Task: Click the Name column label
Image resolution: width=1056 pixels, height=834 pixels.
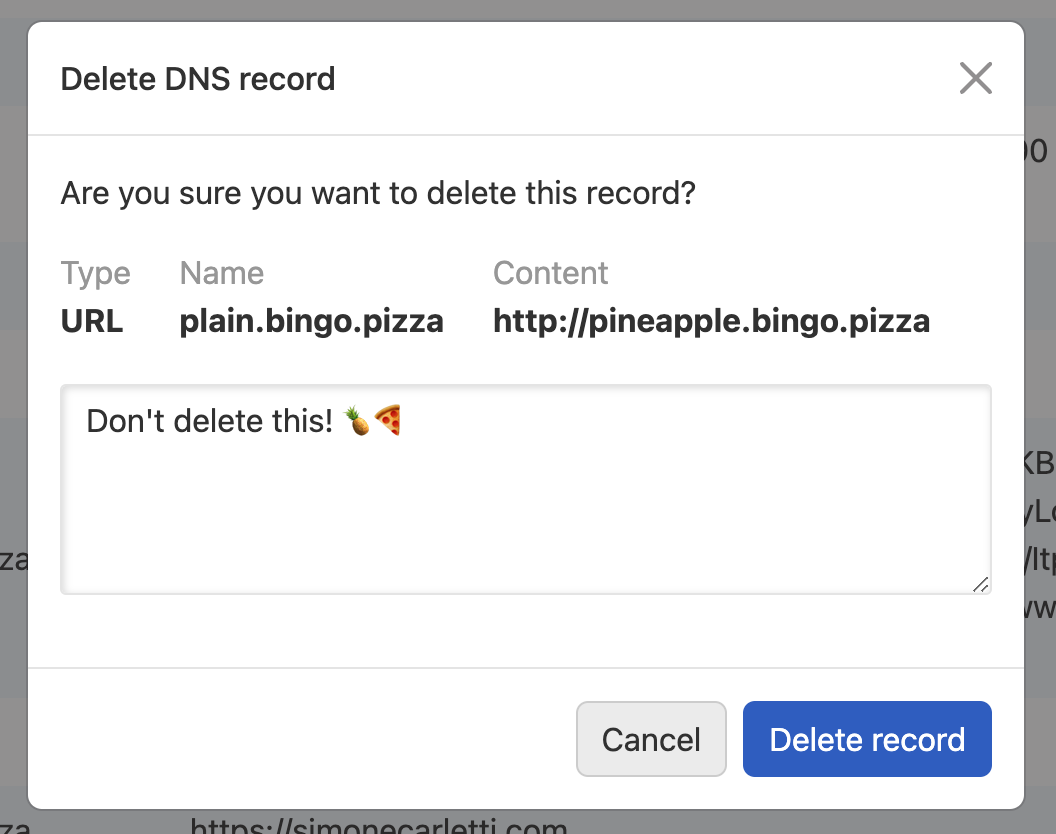Action: (x=221, y=273)
